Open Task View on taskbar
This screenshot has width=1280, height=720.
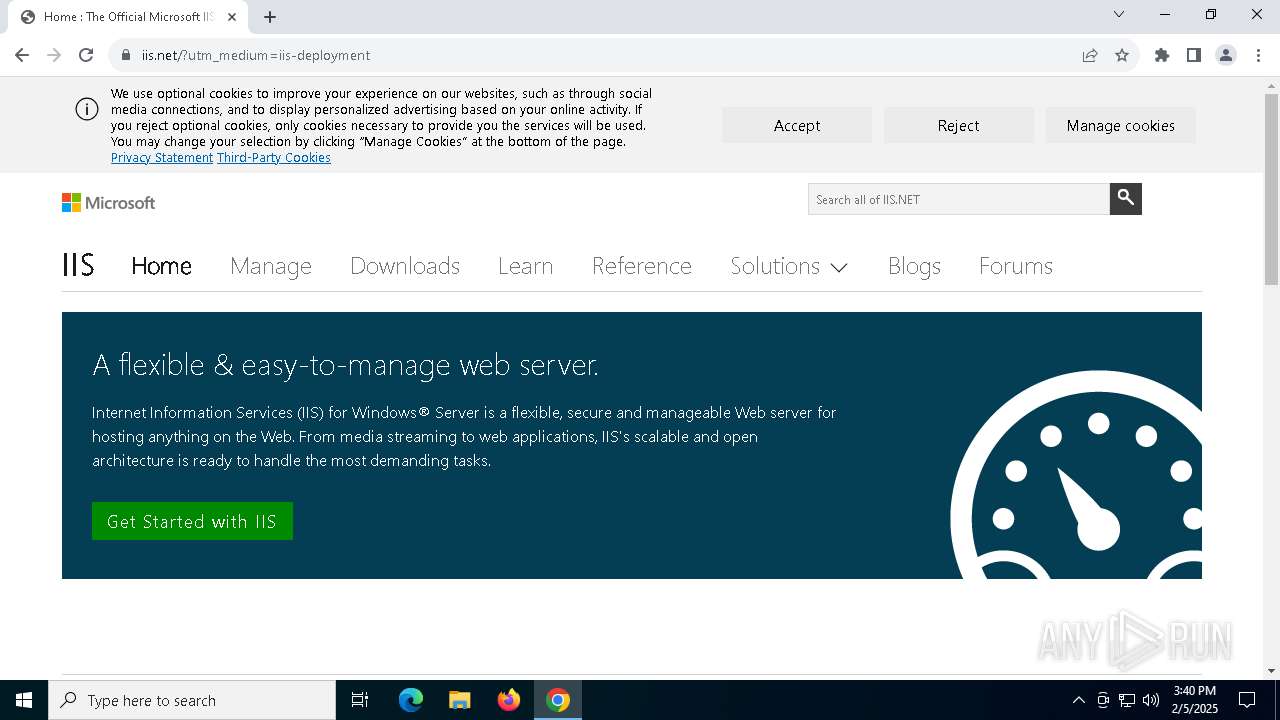pyautogui.click(x=360, y=700)
